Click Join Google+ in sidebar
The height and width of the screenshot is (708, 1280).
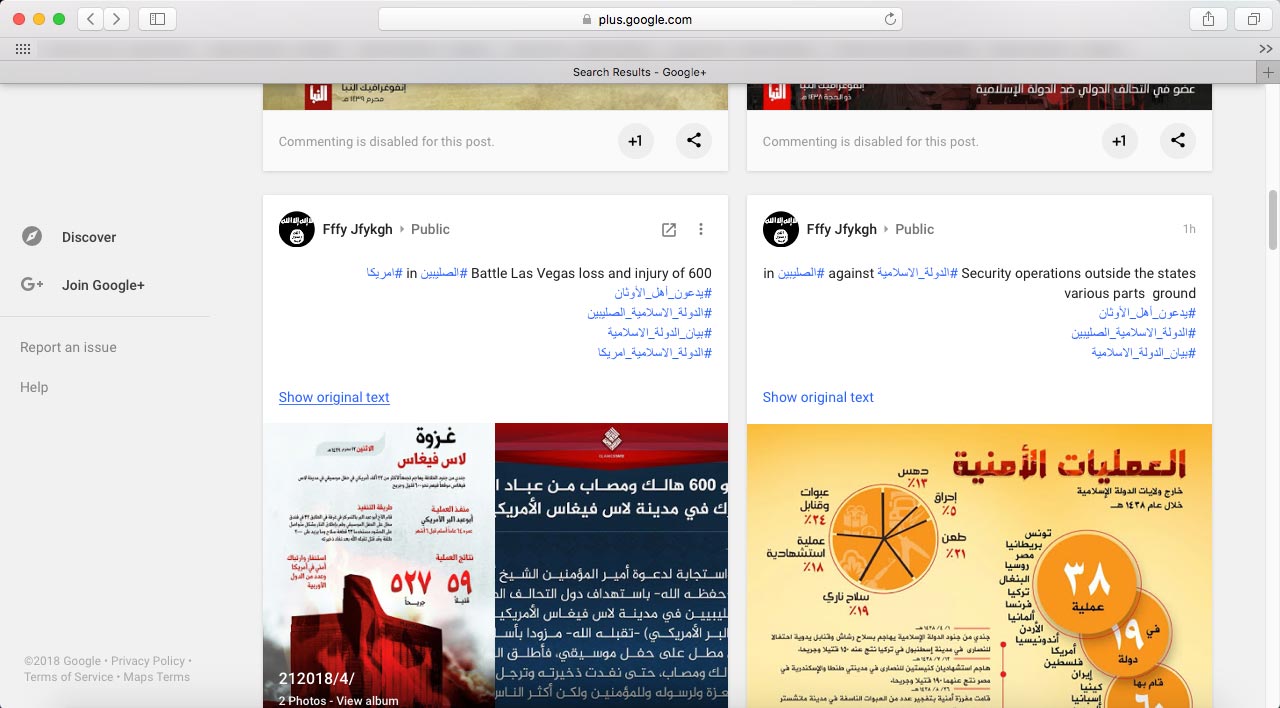103,285
